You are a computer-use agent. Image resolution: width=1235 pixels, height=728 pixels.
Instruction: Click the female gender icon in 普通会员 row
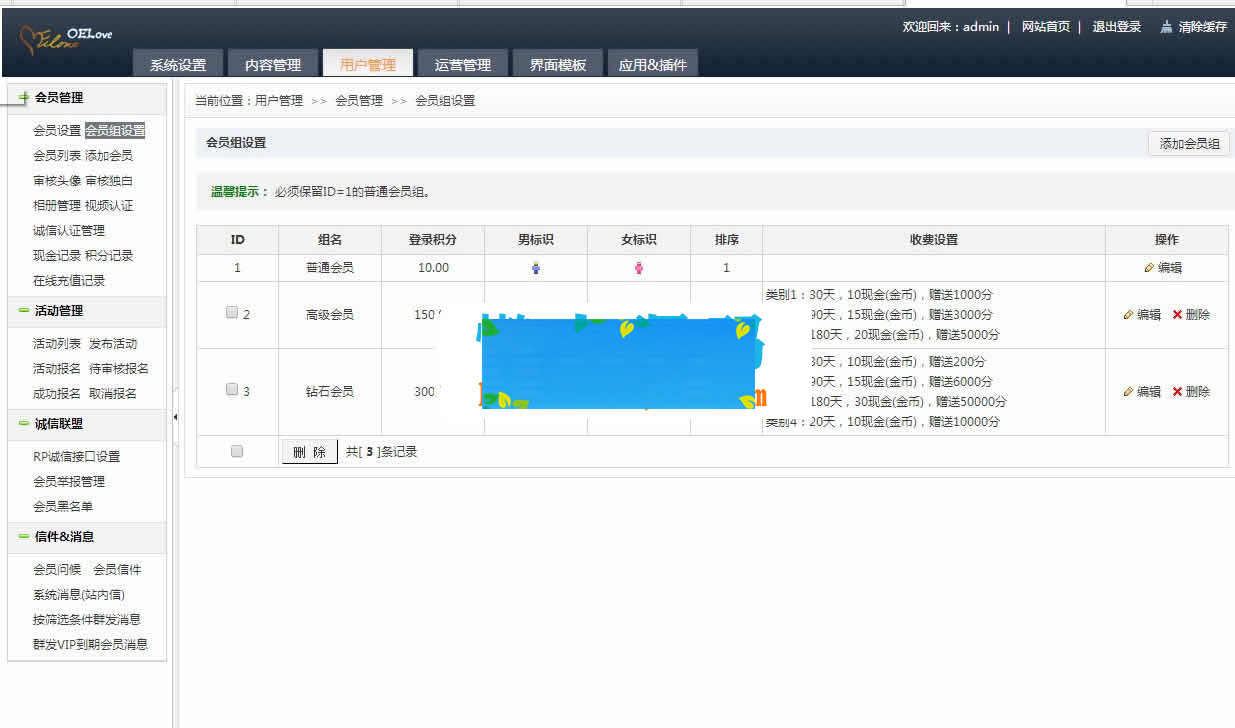pyautogui.click(x=638, y=267)
